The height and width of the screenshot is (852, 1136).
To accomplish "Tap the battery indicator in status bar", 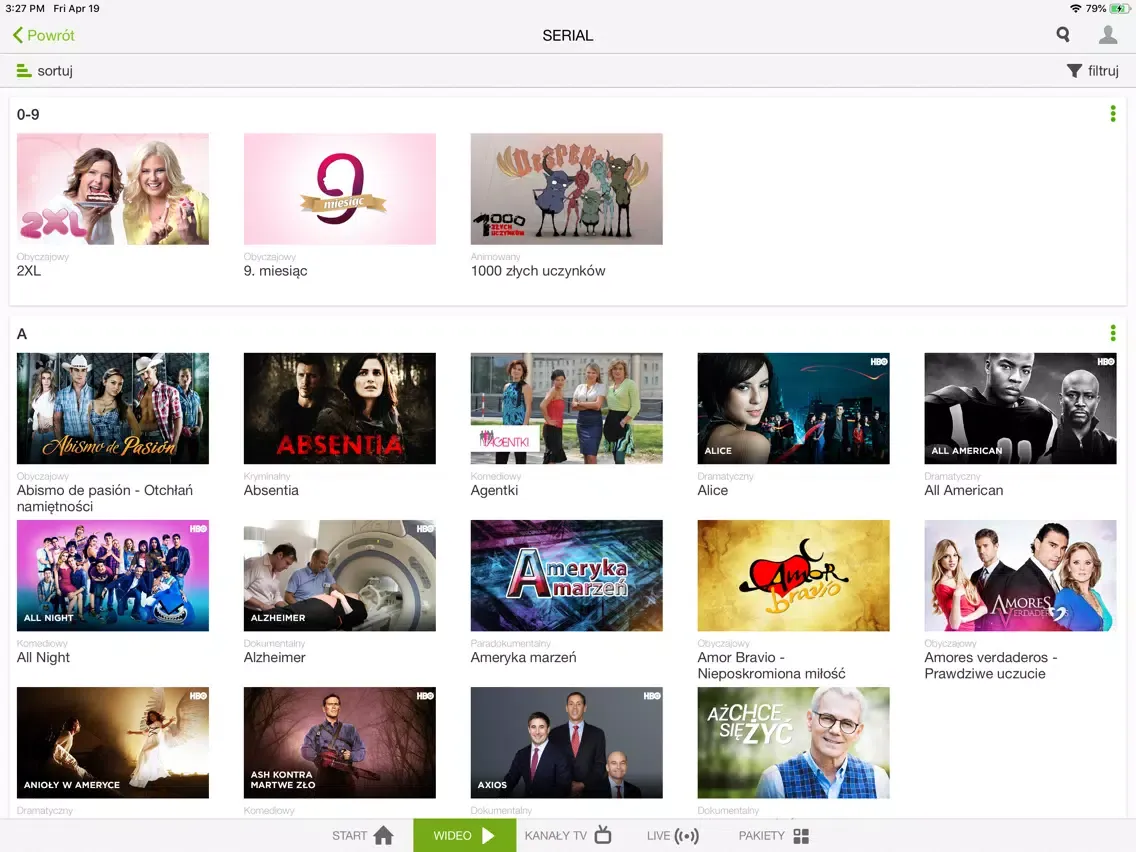I will pyautogui.click(x=1119, y=9).
